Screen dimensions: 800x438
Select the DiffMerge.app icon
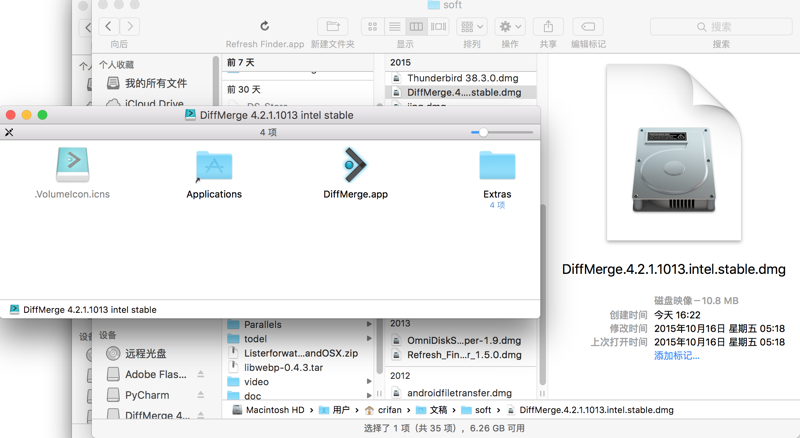355,165
